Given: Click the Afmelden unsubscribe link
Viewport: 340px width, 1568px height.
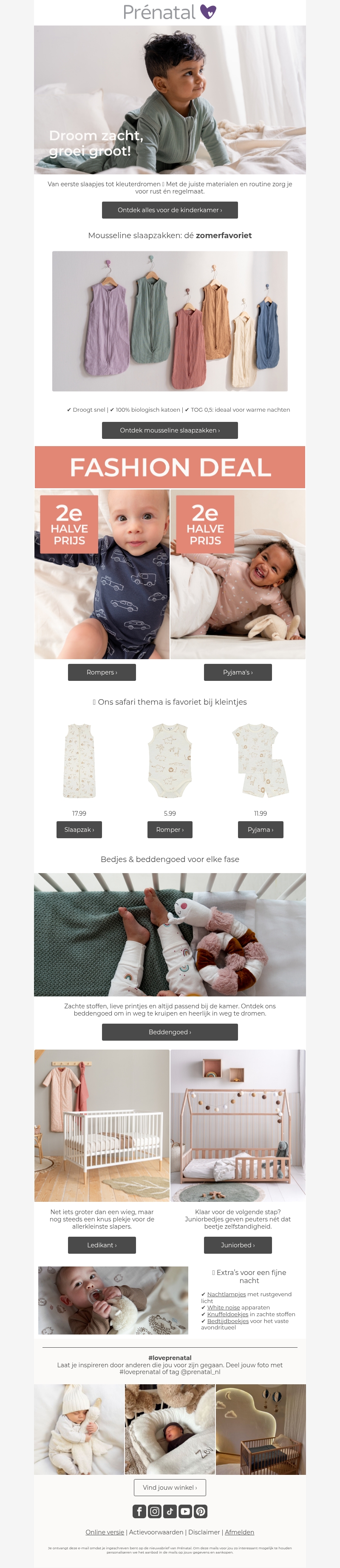Looking at the screenshot, I should pyautogui.click(x=240, y=1532).
